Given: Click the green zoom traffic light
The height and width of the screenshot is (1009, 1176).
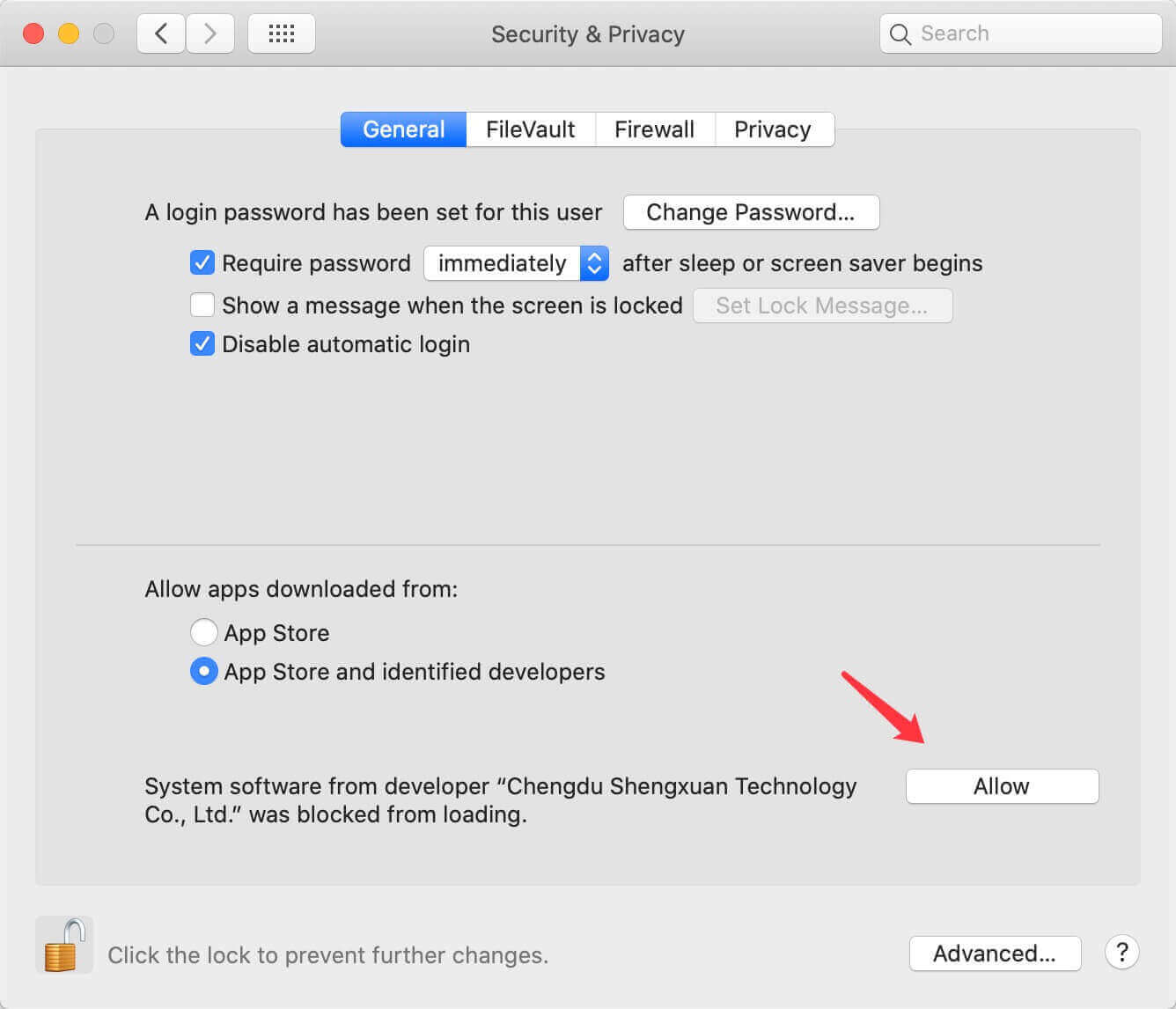Looking at the screenshot, I should tap(103, 33).
